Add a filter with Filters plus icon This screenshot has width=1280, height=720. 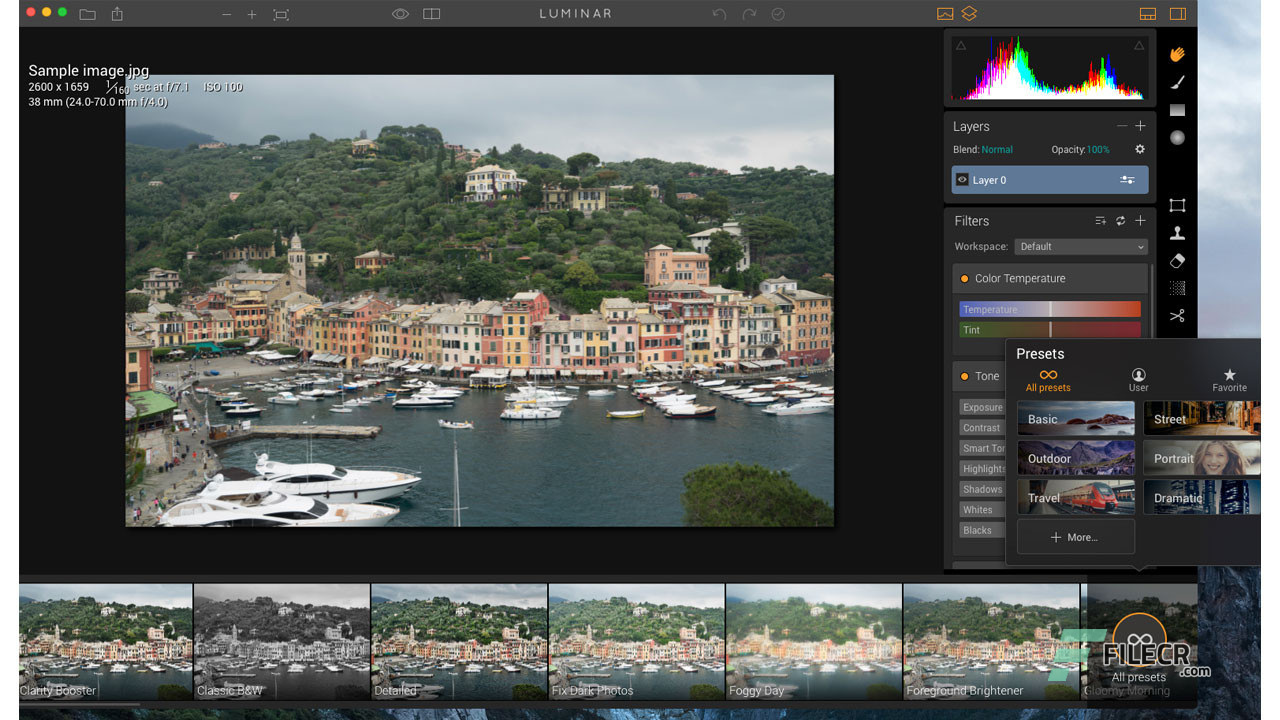pyautogui.click(x=1140, y=221)
